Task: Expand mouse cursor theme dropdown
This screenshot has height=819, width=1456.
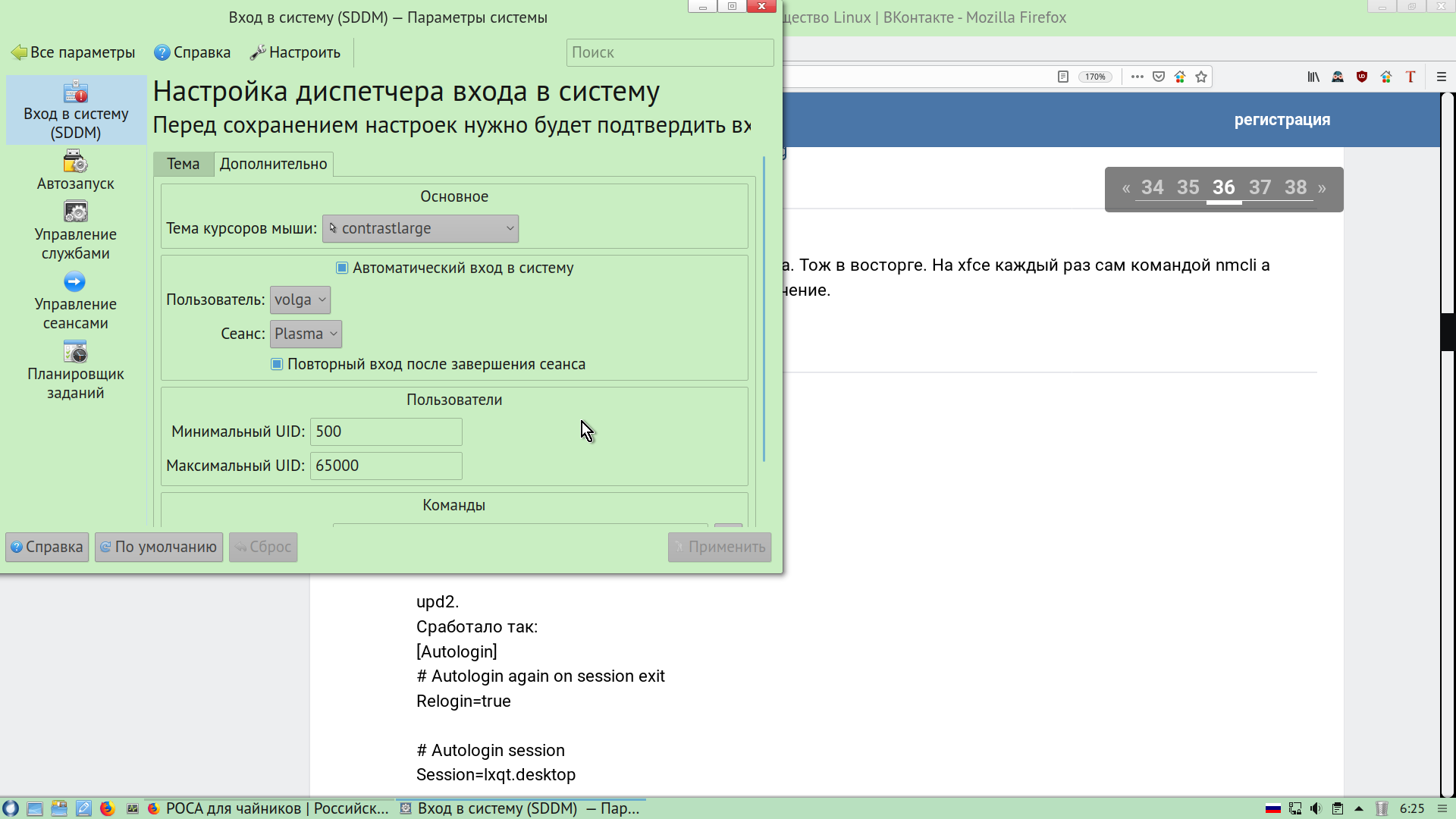Action: (420, 228)
